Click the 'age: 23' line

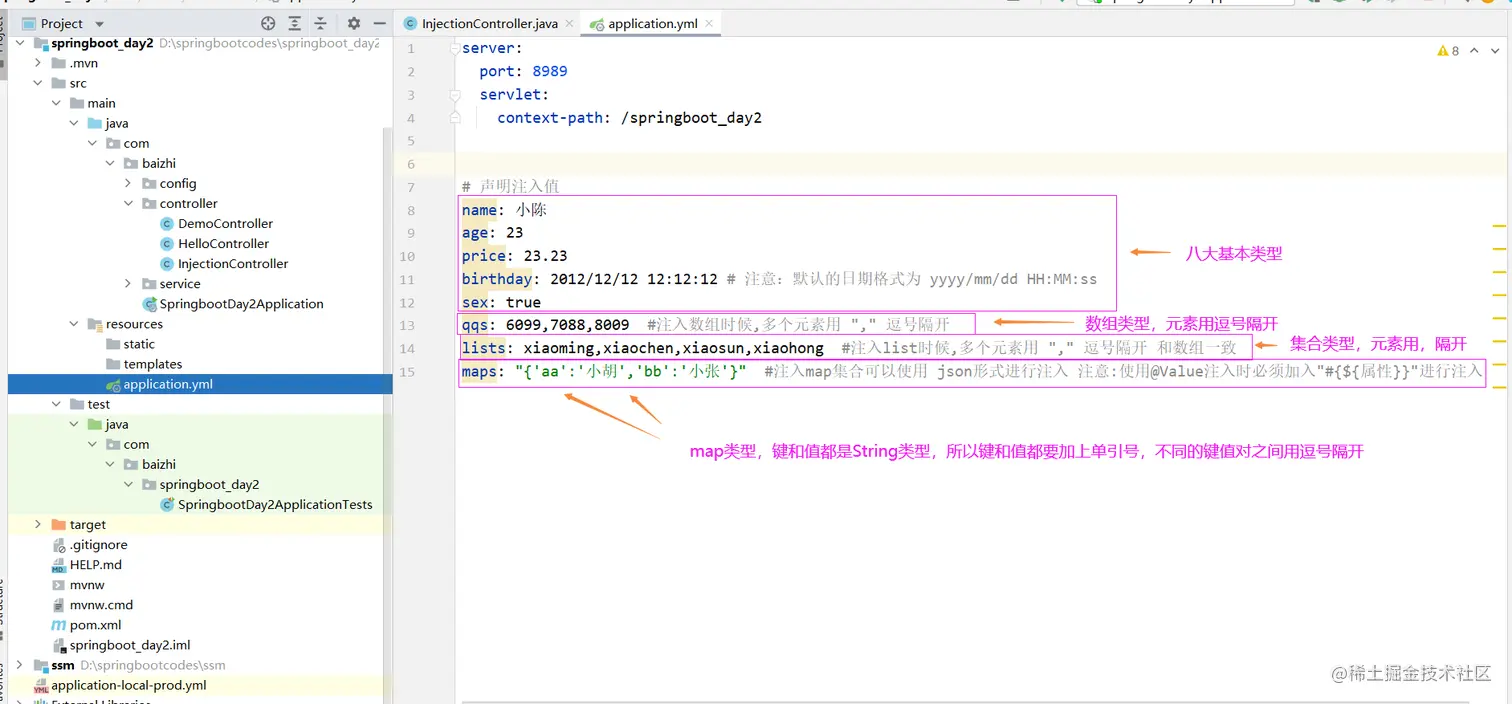point(492,232)
